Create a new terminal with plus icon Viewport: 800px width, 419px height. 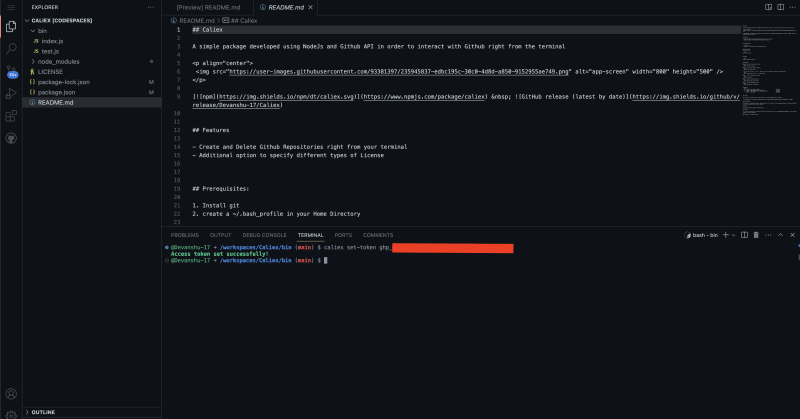pyautogui.click(x=726, y=235)
